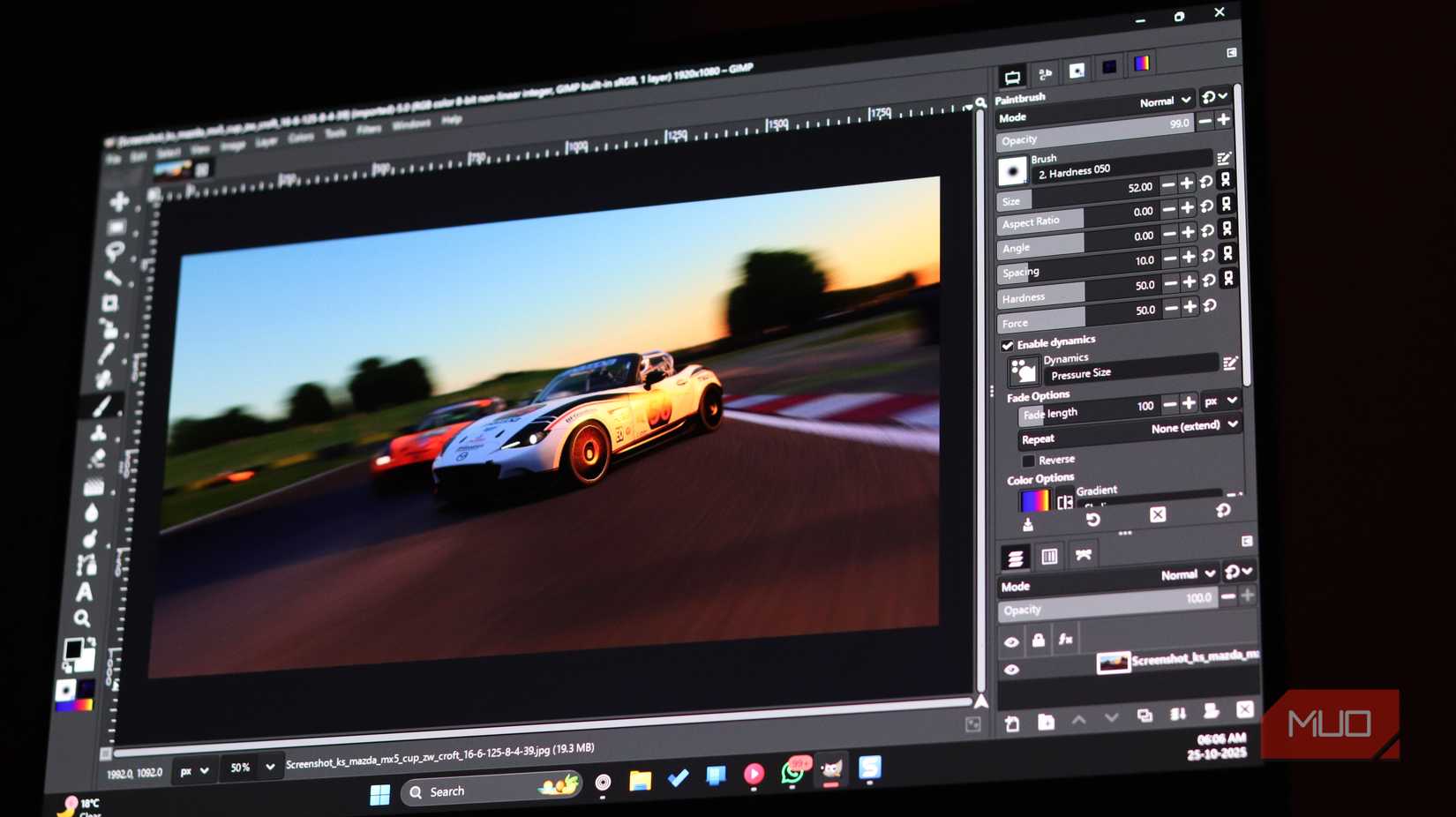Increase the brush Size with plus button

pyautogui.click(x=1186, y=184)
